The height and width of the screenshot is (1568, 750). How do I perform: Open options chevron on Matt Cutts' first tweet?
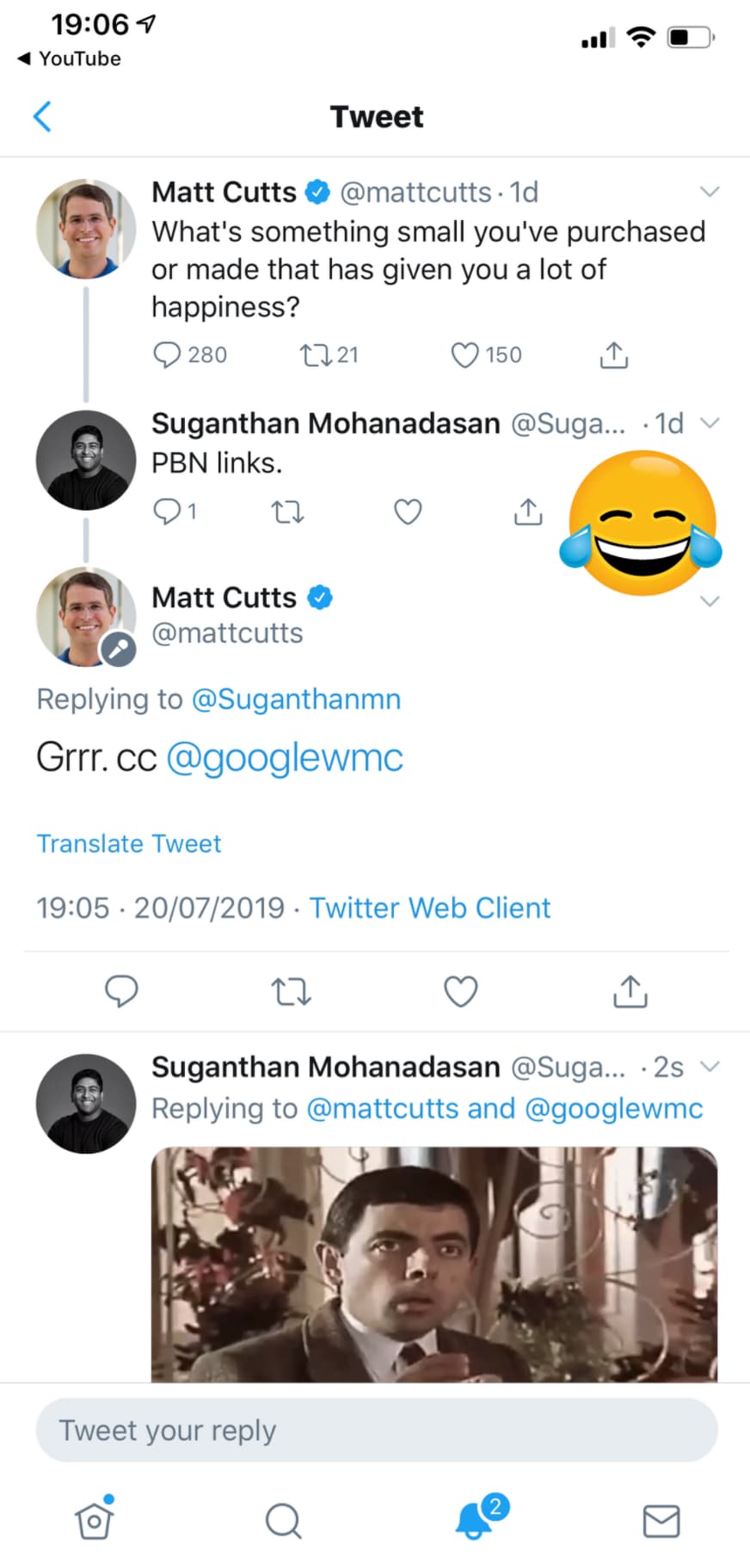(x=710, y=192)
